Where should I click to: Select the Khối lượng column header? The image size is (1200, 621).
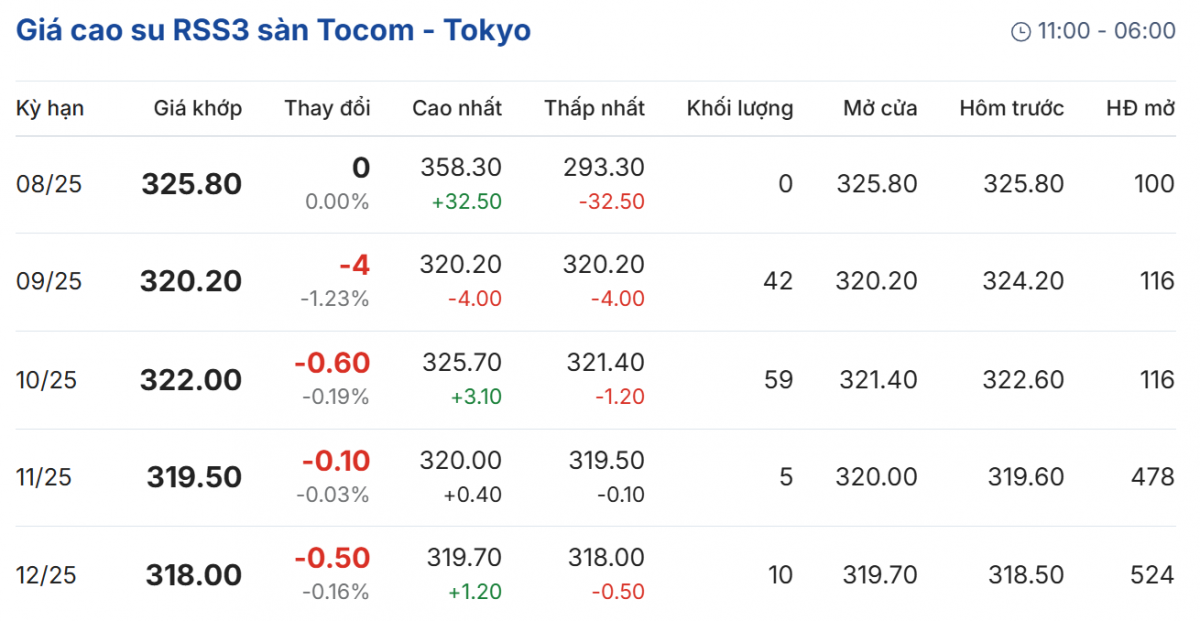click(x=740, y=108)
